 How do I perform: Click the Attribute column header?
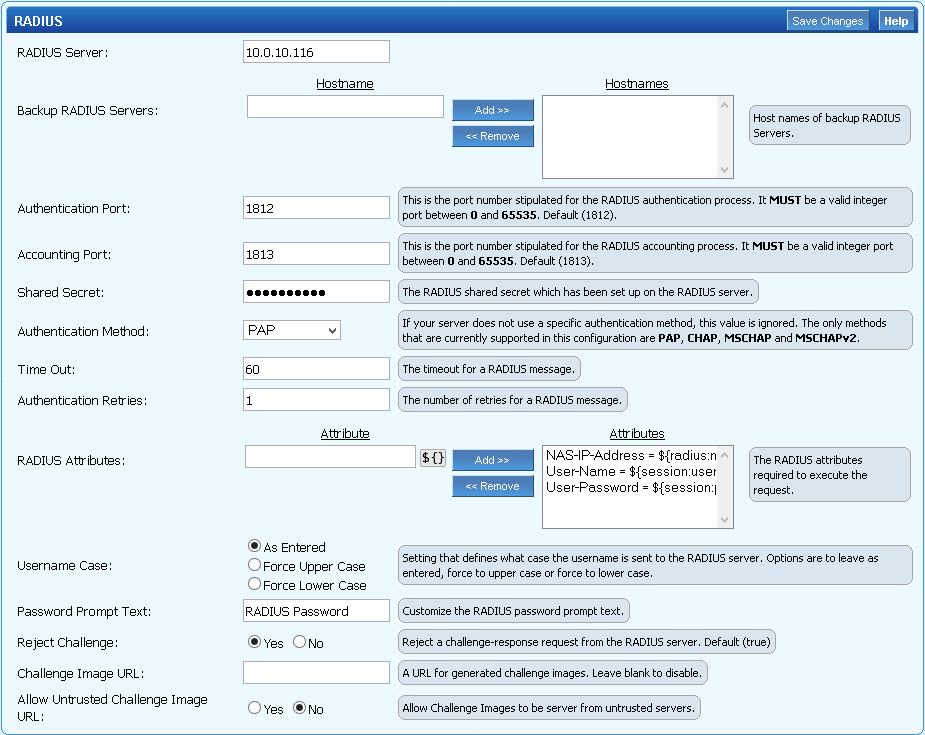point(345,434)
